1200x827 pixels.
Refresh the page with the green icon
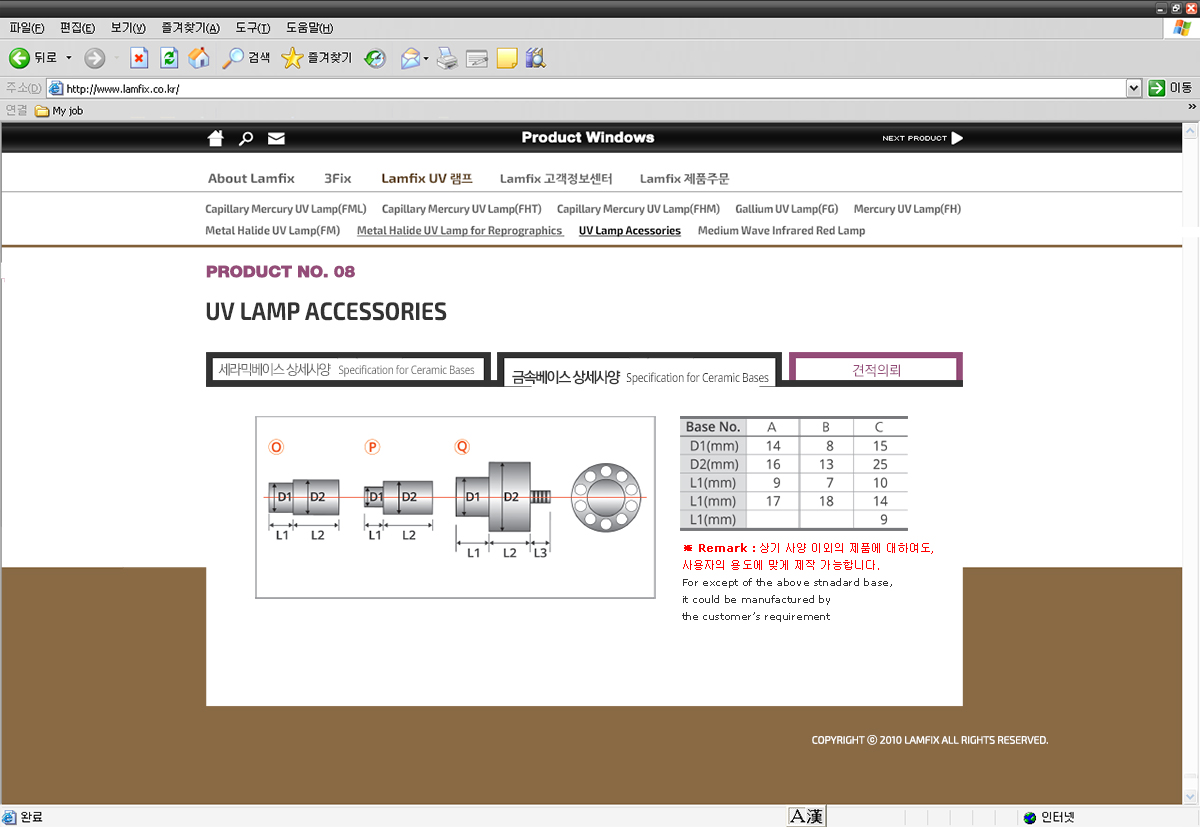169,58
